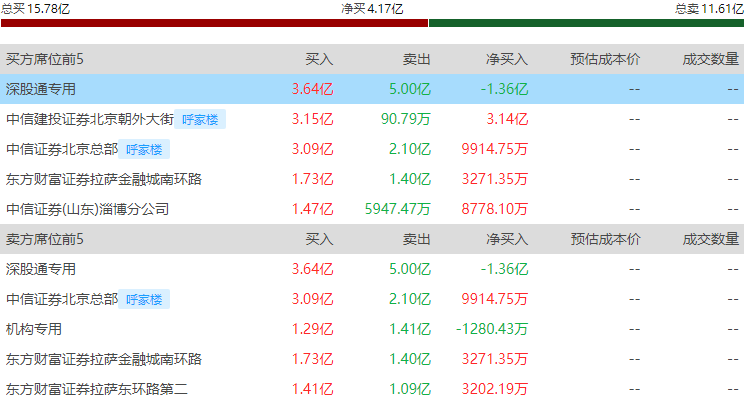Open buyer-side 东方财富证券拉萨金融城南环路 seat
This screenshot has width=744, height=395.
(104, 179)
